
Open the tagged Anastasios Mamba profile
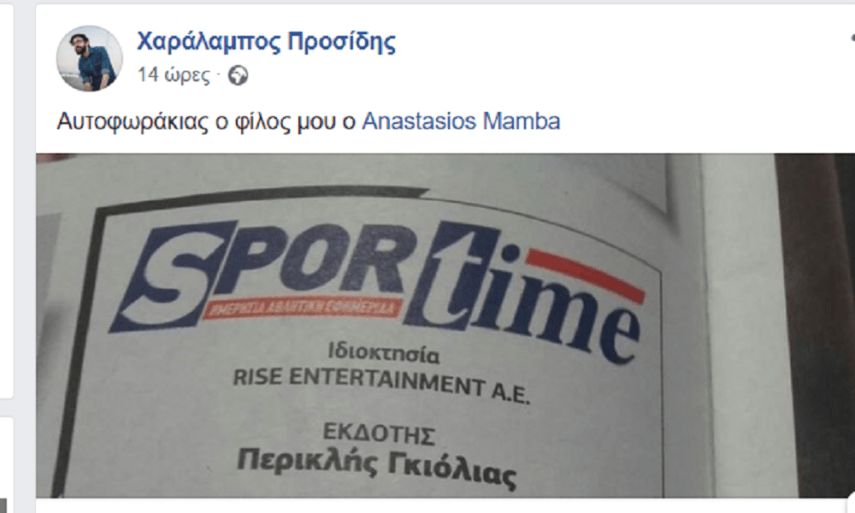[x=461, y=121]
